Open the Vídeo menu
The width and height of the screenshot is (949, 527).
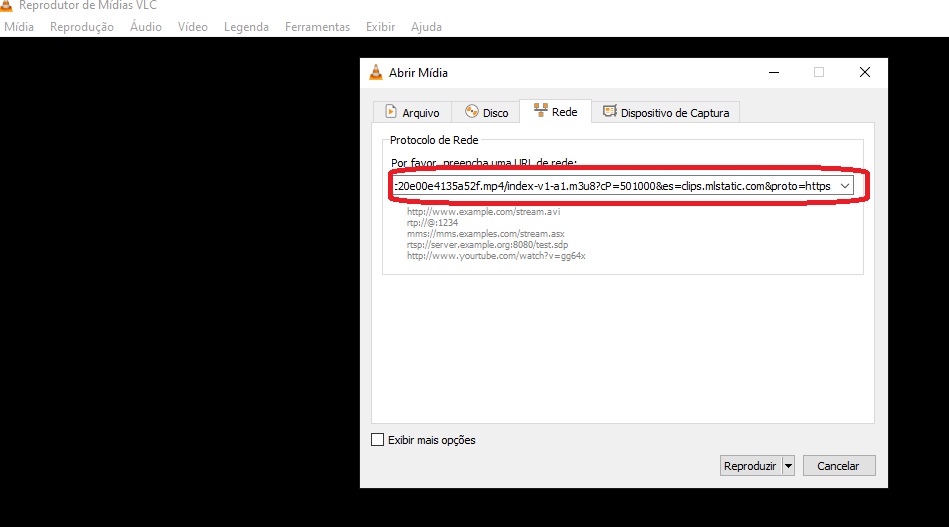[192, 27]
